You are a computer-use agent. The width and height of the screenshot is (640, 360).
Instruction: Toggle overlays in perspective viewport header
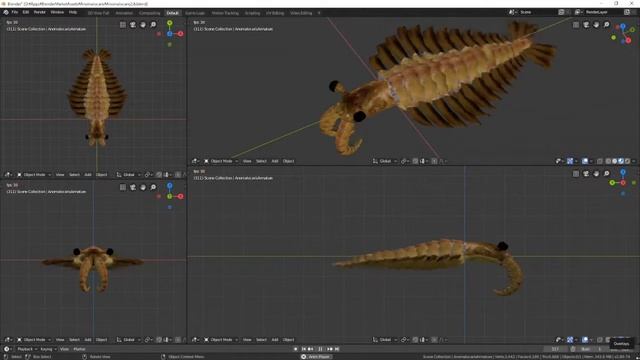click(x=585, y=161)
